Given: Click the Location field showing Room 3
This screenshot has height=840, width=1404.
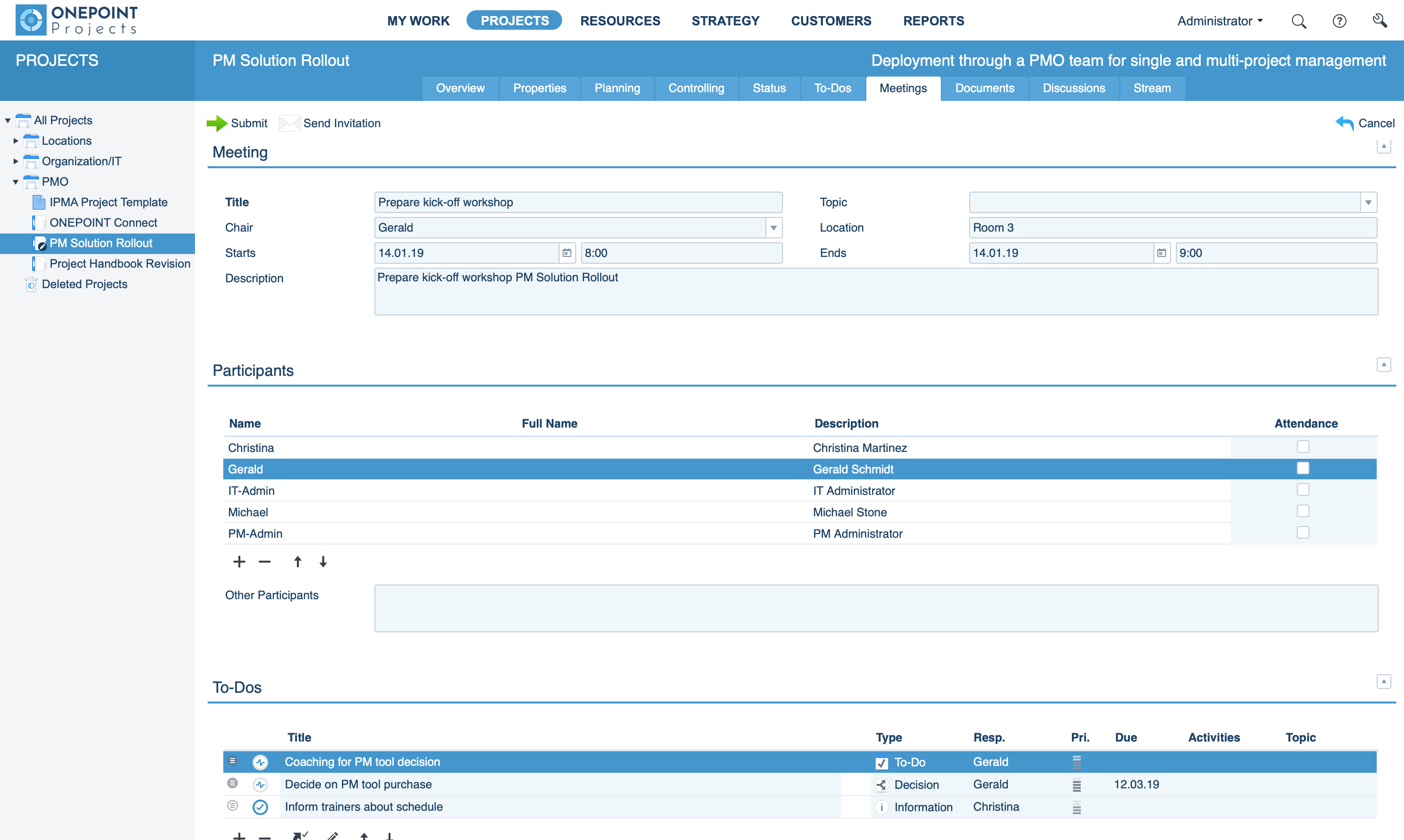Looking at the screenshot, I should (1172, 228).
